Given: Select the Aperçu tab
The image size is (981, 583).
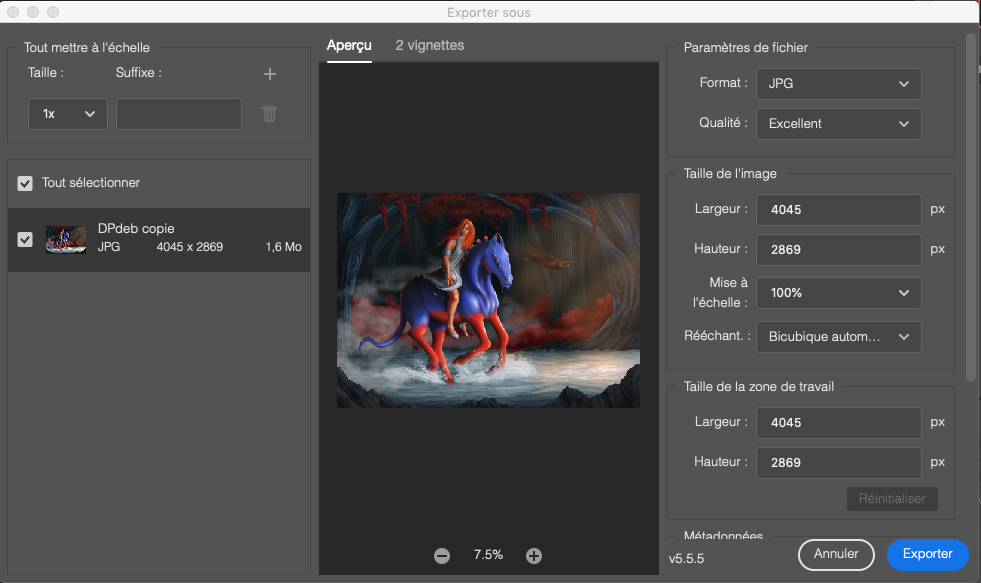Looking at the screenshot, I should click(x=348, y=45).
